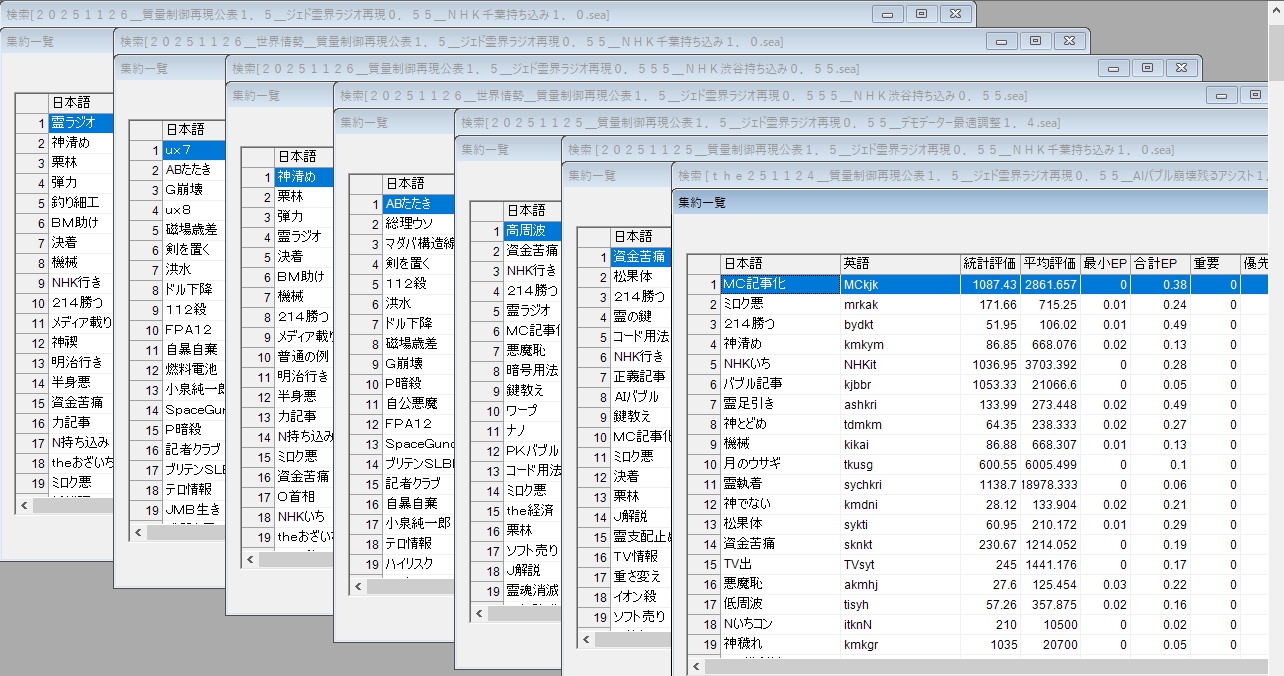Click left scroll arrow under the leftmost list
This screenshot has width=1284, height=676.
pyautogui.click(x=24, y=506)
